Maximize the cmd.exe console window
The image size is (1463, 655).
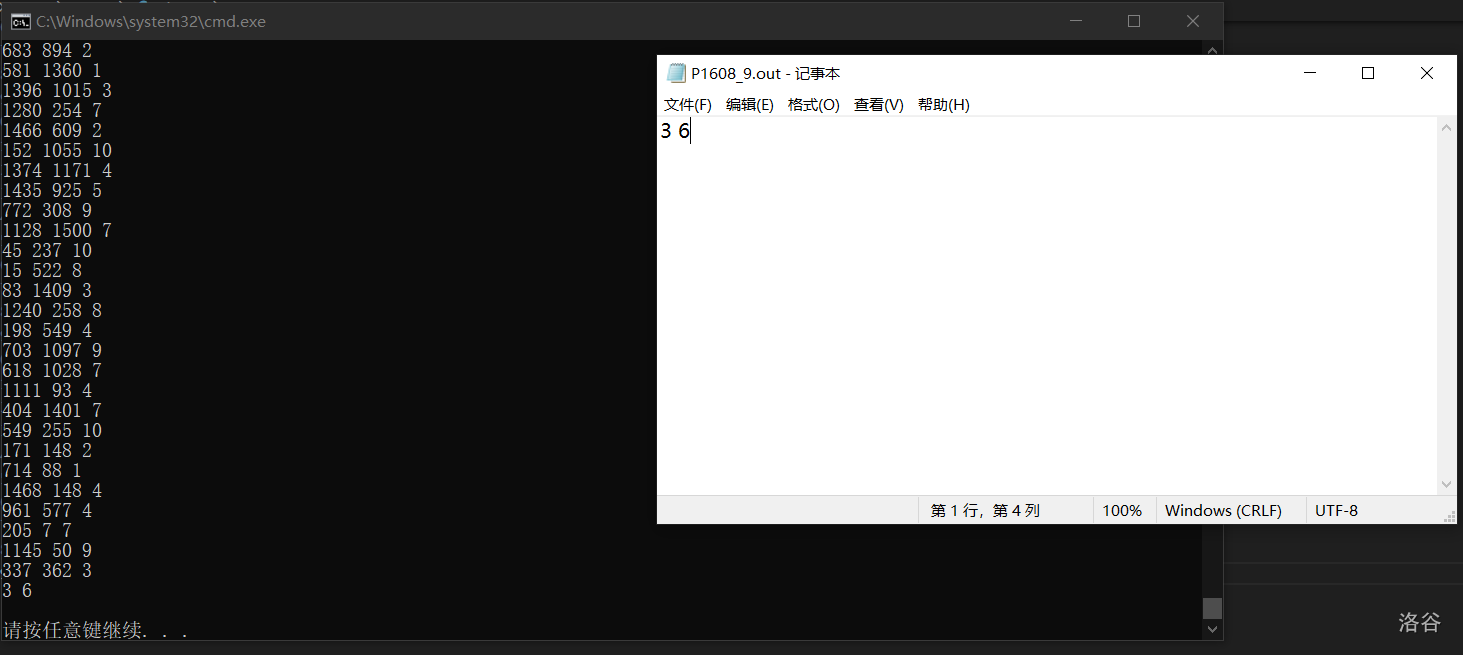1134,21
